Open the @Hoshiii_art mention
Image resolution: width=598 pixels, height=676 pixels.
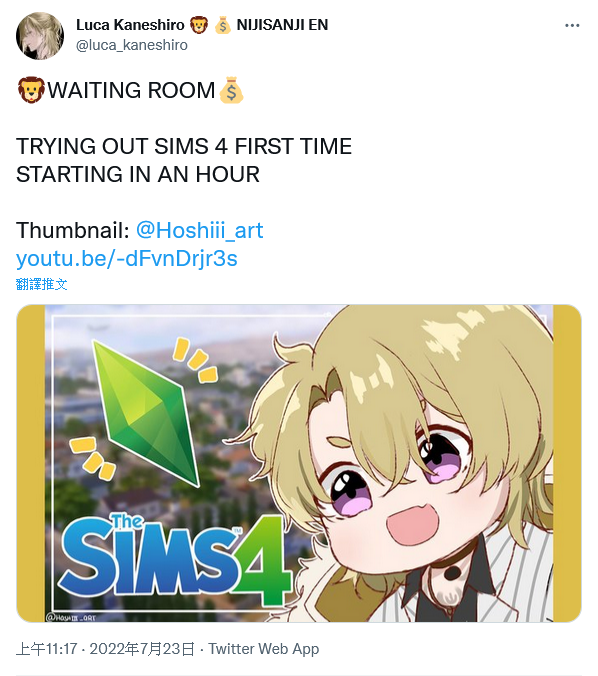coord(200,230)
